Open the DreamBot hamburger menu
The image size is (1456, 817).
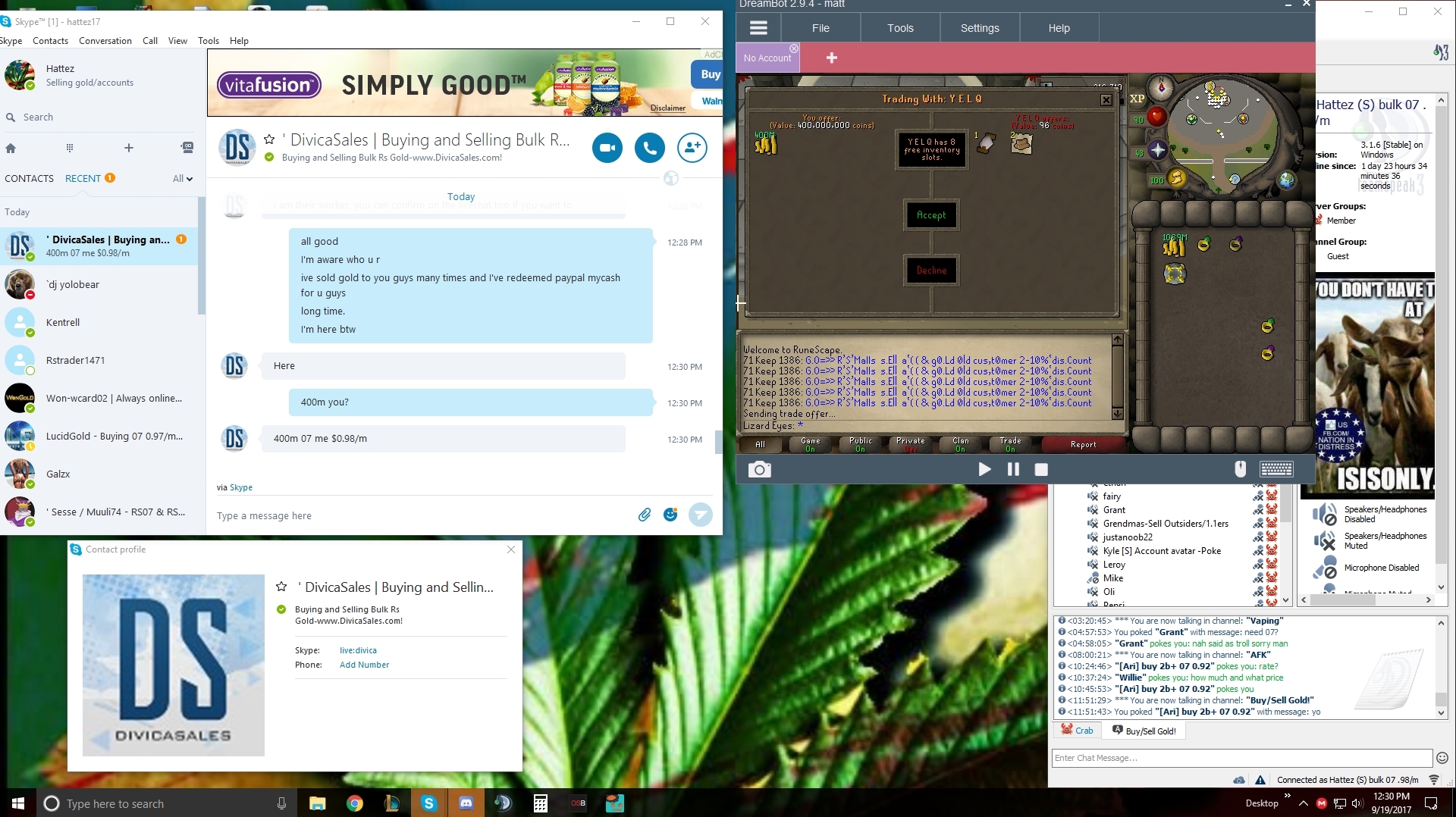click(758, 28)
